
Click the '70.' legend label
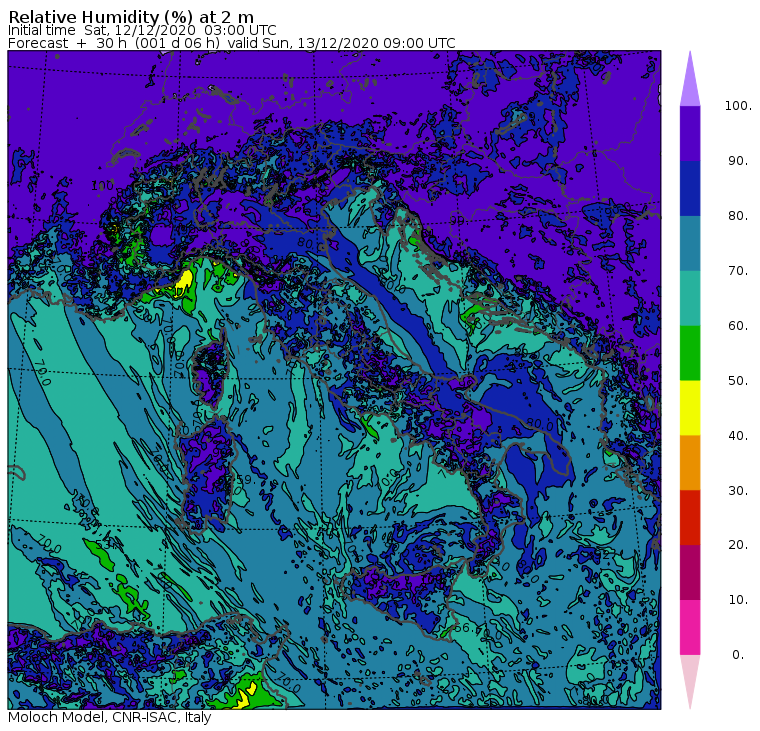[738, 270]
